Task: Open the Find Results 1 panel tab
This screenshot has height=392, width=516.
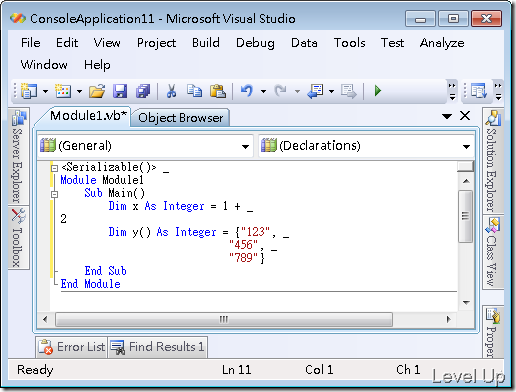Action: pos(157,347)
